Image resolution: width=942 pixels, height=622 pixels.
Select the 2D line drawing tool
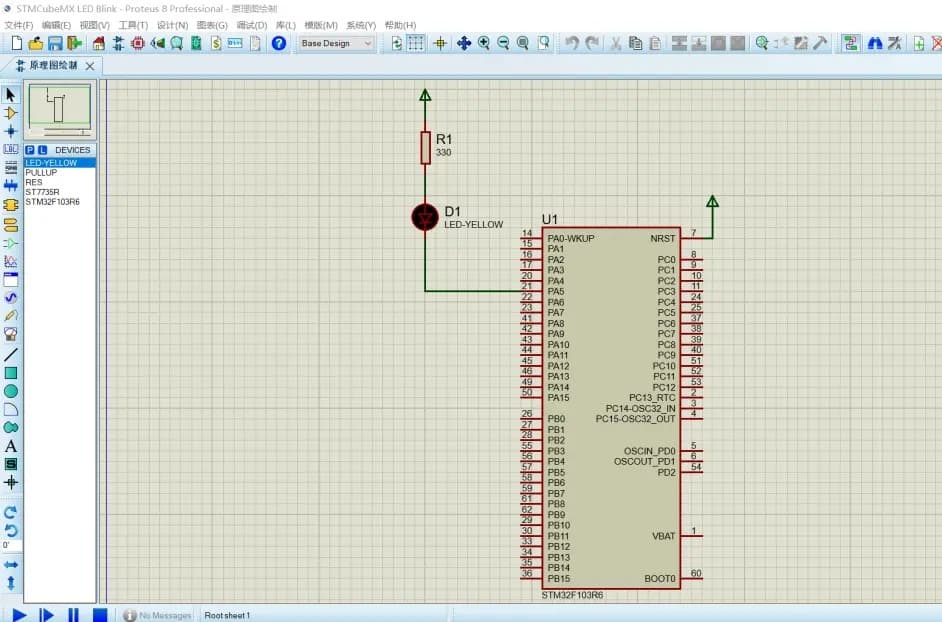pyautogui.click(x=10, y=355)
